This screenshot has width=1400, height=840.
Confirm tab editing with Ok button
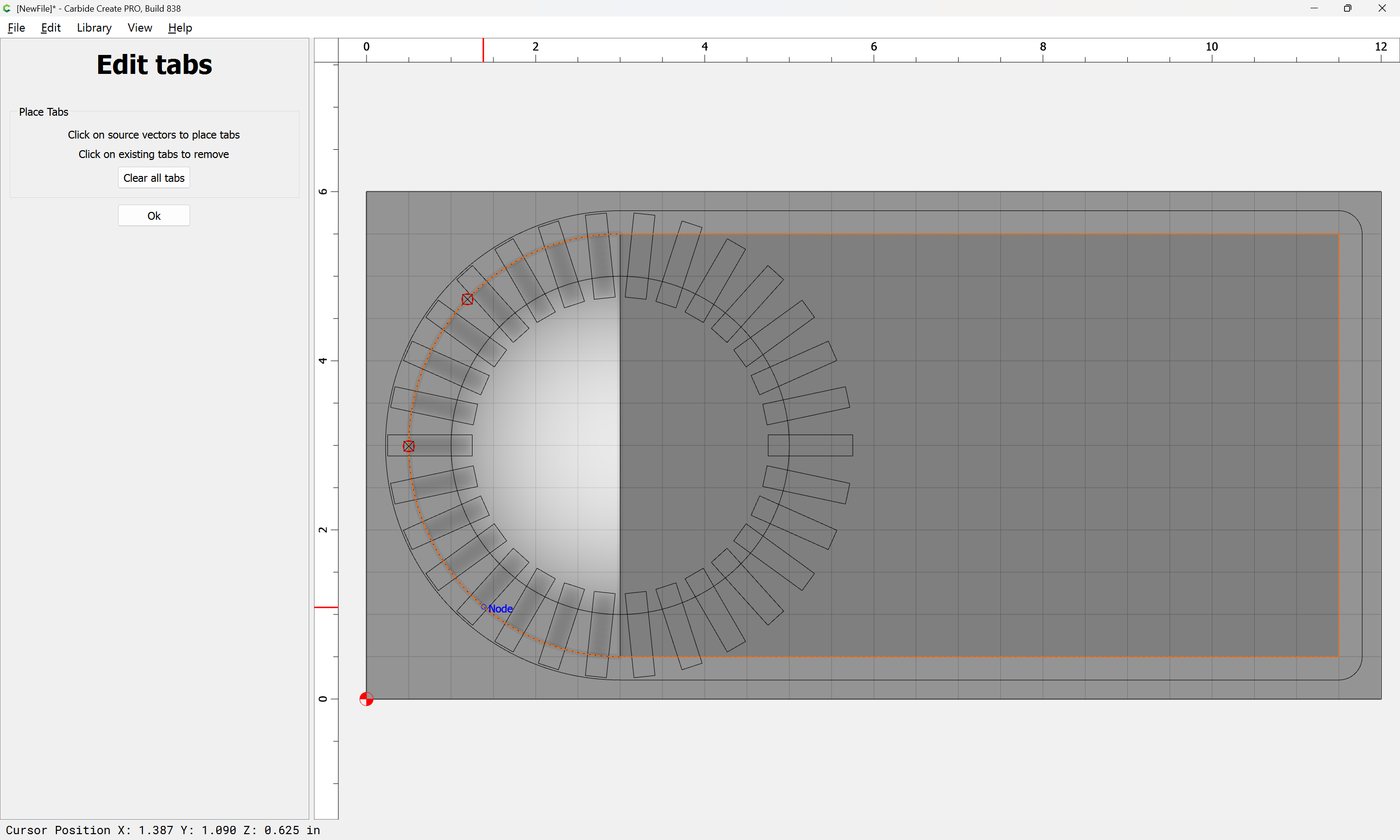[154, 216]
